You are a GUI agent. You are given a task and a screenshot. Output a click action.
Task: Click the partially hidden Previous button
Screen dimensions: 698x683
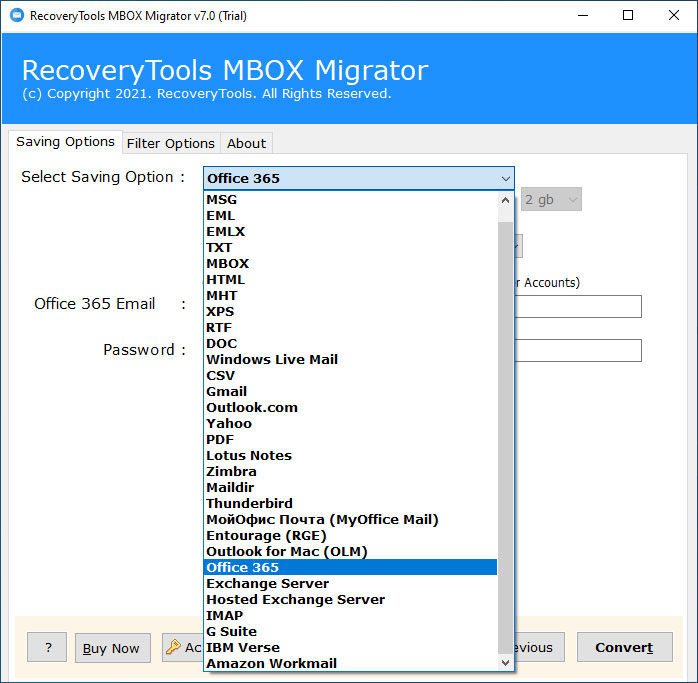click(x=539, y=647)
